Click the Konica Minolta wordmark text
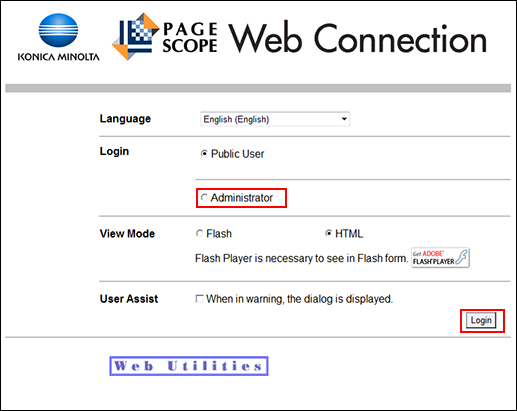Image resolution: width=517 pixels, height=411 pixels. [x=58, y=57]
